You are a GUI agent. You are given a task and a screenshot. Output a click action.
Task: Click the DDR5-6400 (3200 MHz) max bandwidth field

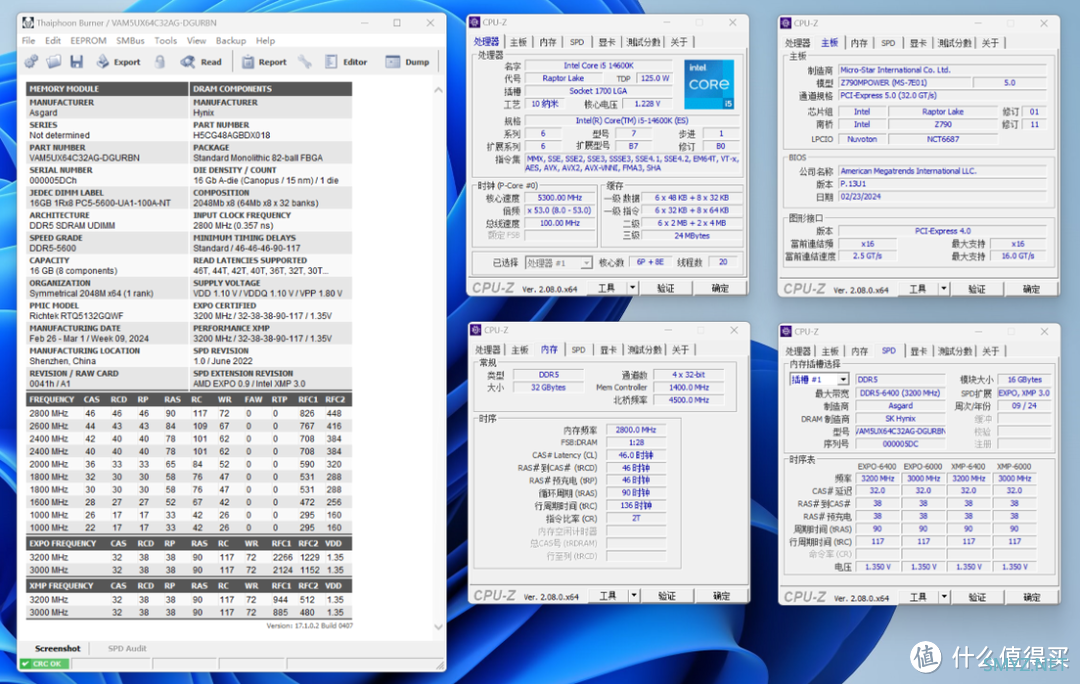click(900, 393)
